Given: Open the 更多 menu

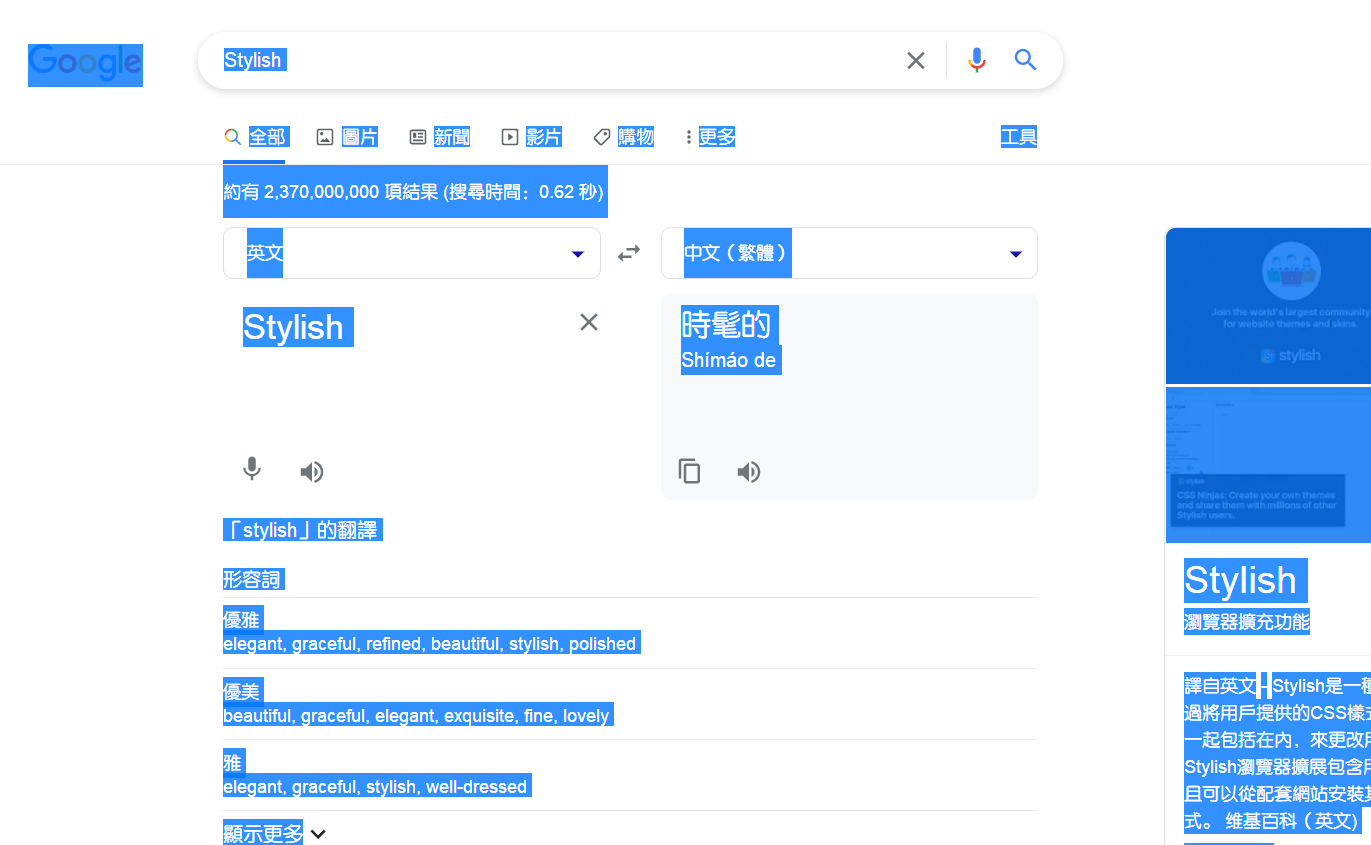Looking at the screenshot, I should coord(711,137).
